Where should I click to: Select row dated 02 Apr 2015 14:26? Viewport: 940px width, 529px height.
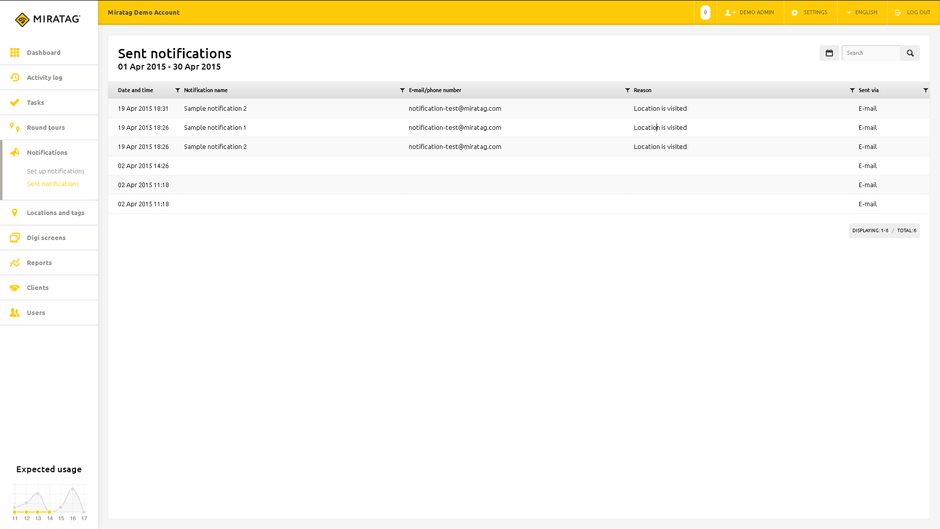(x=519, y=166)
